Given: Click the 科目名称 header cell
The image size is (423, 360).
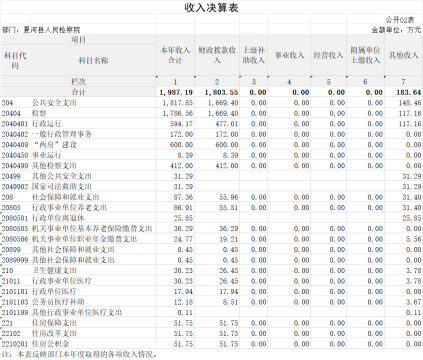Looking at the screenshot, I should click(93, 60).
